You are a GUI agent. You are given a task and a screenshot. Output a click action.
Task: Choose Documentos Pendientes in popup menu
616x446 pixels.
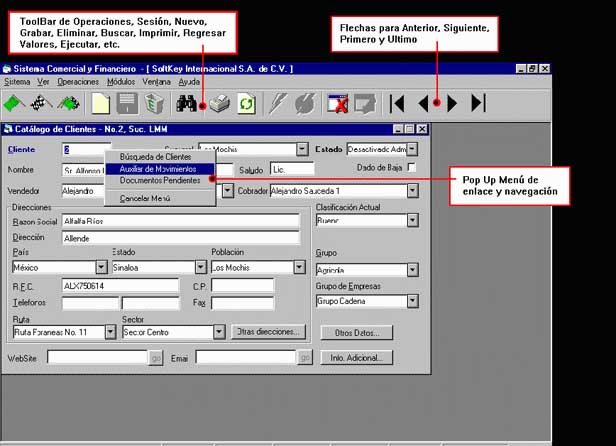click(x=160, y=181)
